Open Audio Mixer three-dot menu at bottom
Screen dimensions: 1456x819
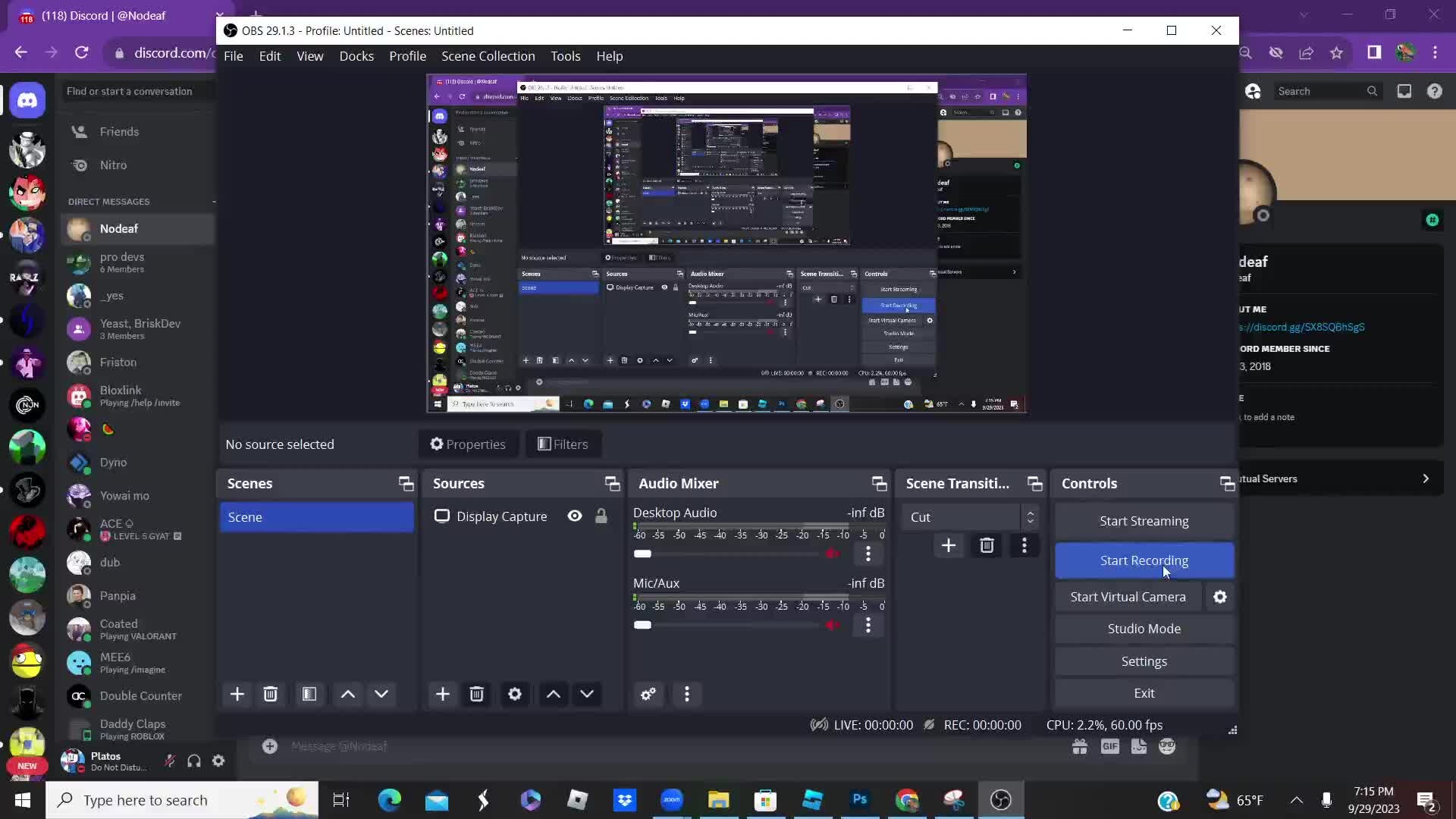(x=687, y=694)
